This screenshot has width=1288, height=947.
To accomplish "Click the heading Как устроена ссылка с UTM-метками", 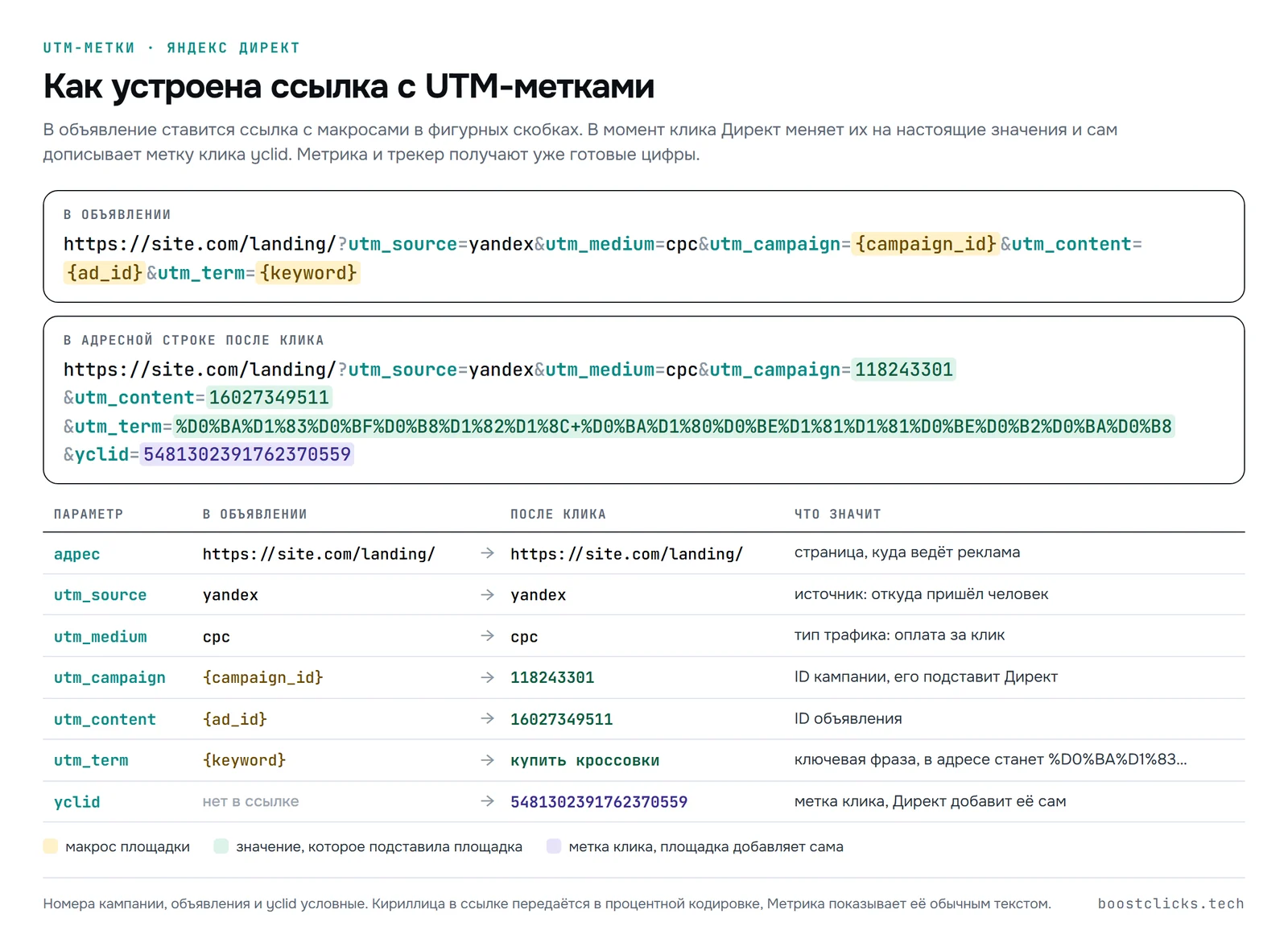I will 349,86.
